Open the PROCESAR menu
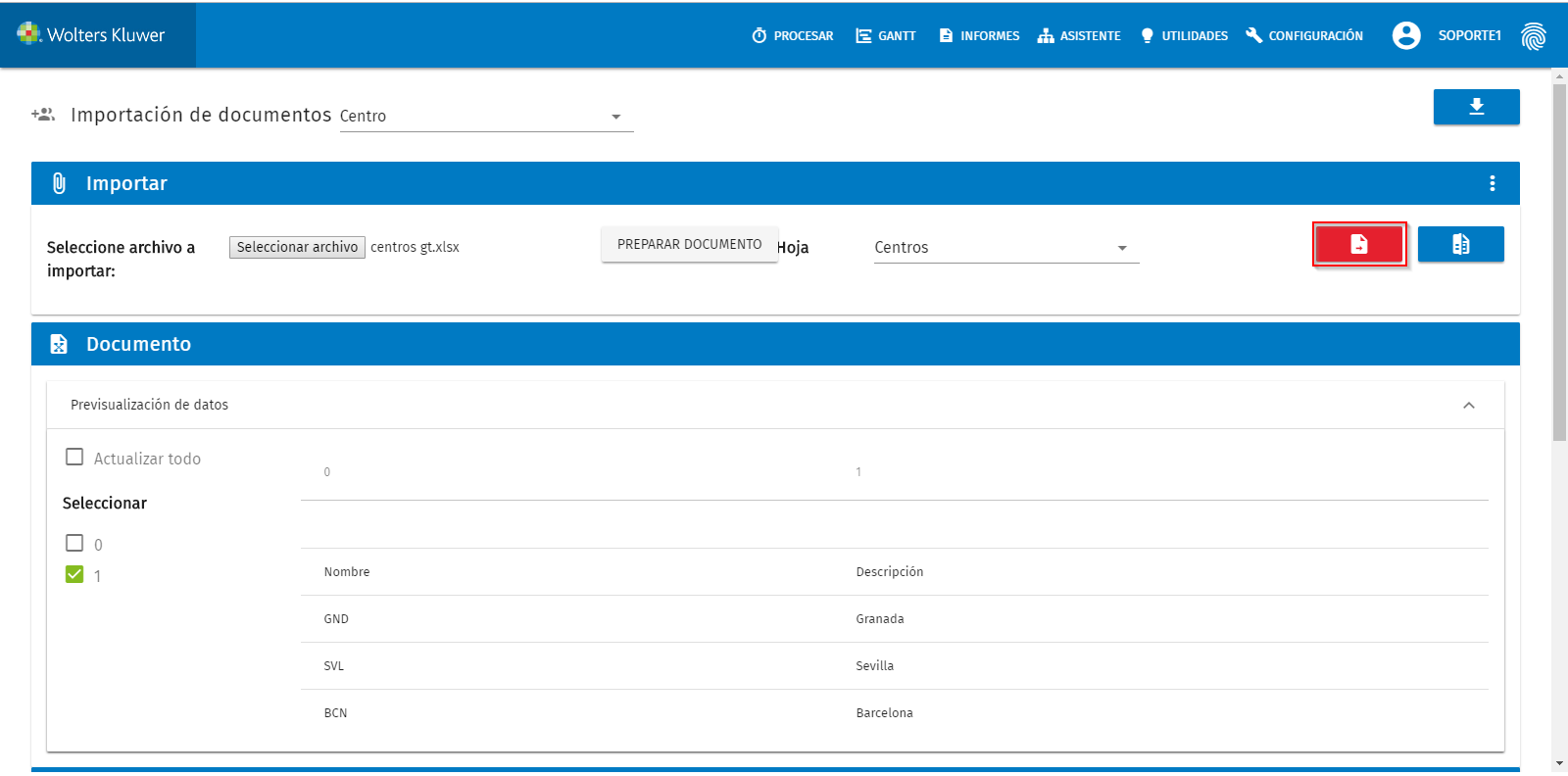This screenshot has height=776, width=1568. click(792, 36)
